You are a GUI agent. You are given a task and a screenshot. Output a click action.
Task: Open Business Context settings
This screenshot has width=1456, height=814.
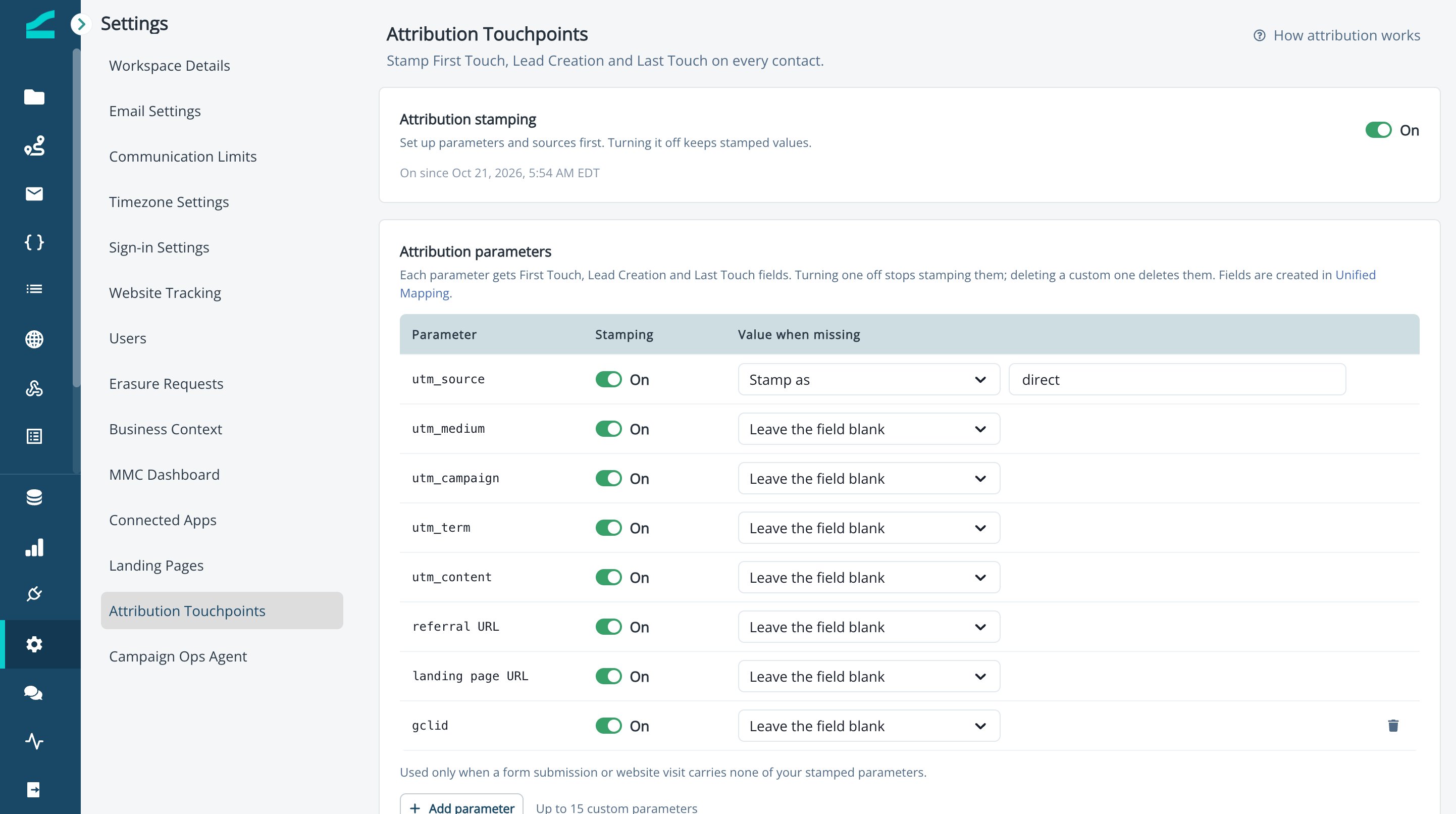[x=222, y=429]
